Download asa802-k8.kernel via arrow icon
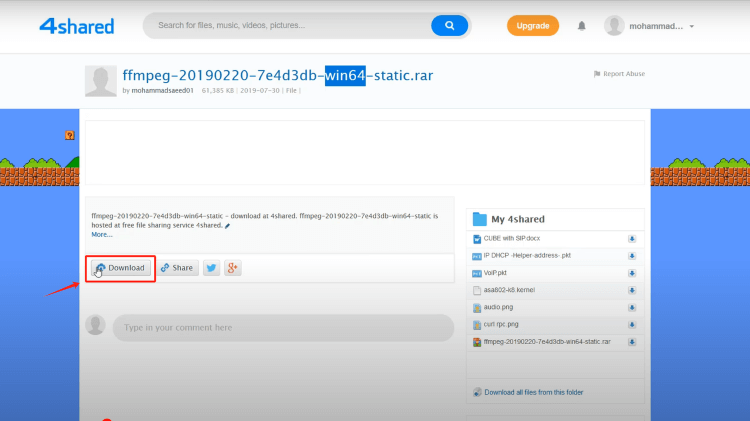 [x=632, y=290]
